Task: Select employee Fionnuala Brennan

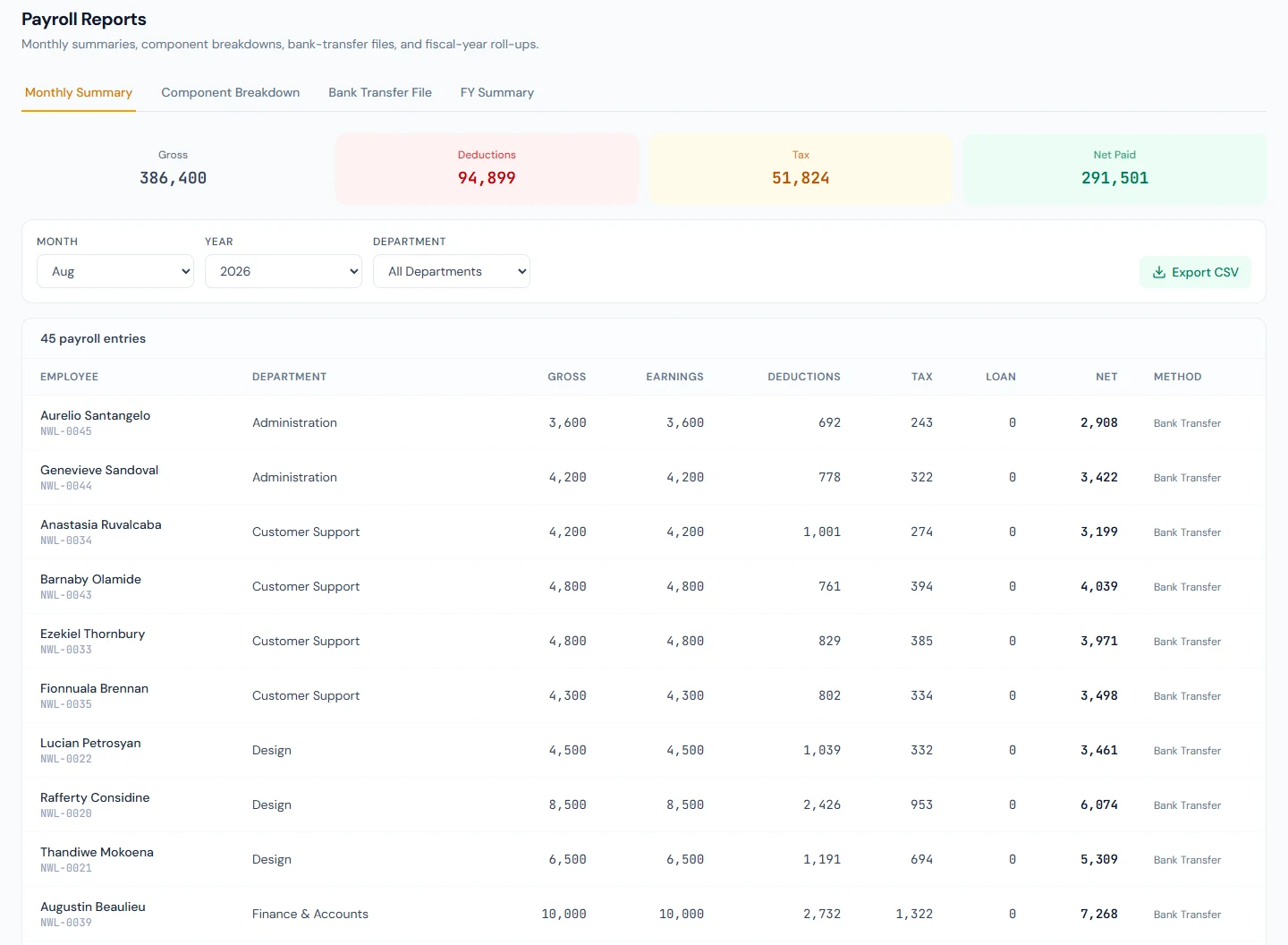Action: click(x=95, y=688)
